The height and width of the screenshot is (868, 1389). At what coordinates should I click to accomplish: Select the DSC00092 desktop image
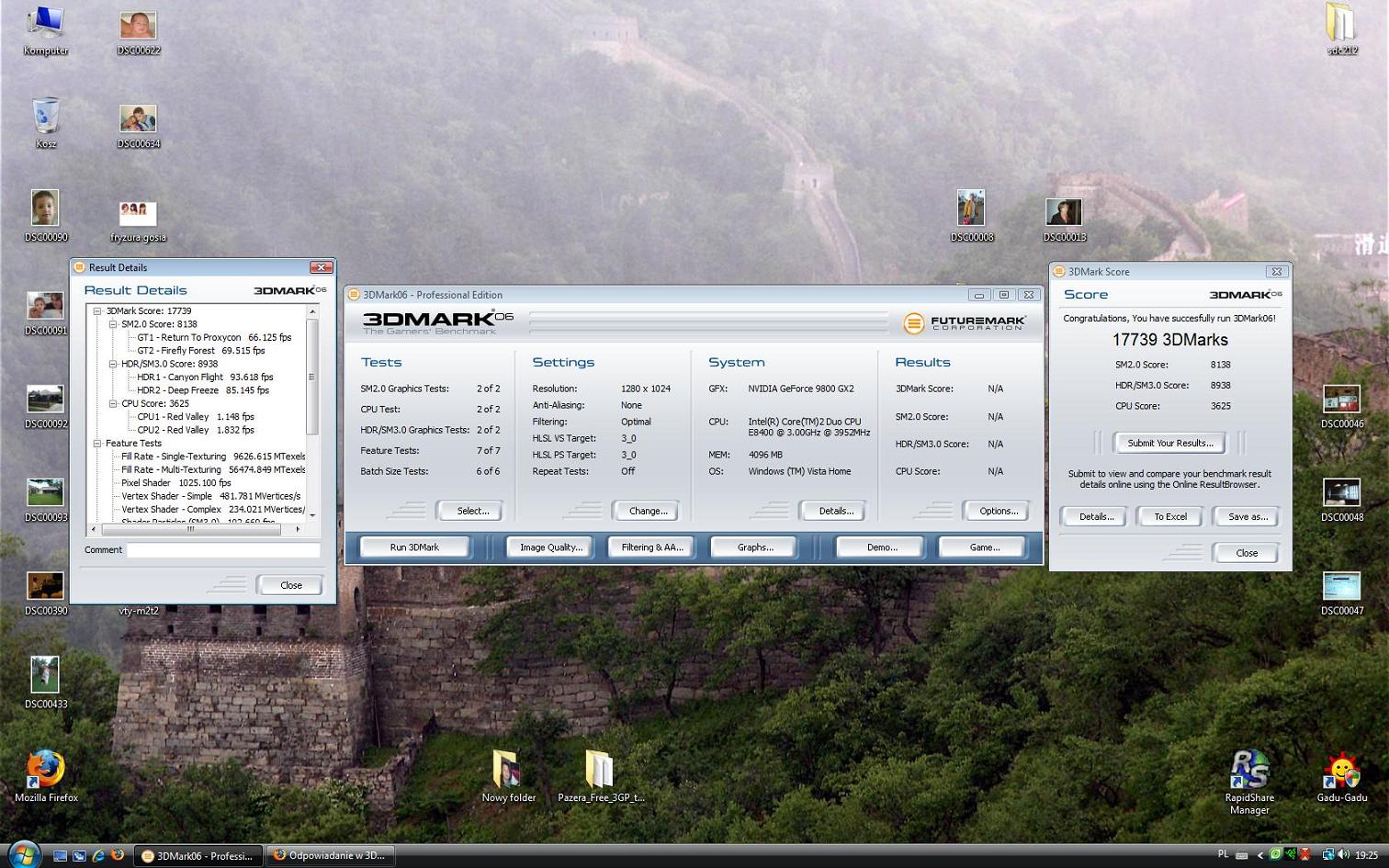45,406
